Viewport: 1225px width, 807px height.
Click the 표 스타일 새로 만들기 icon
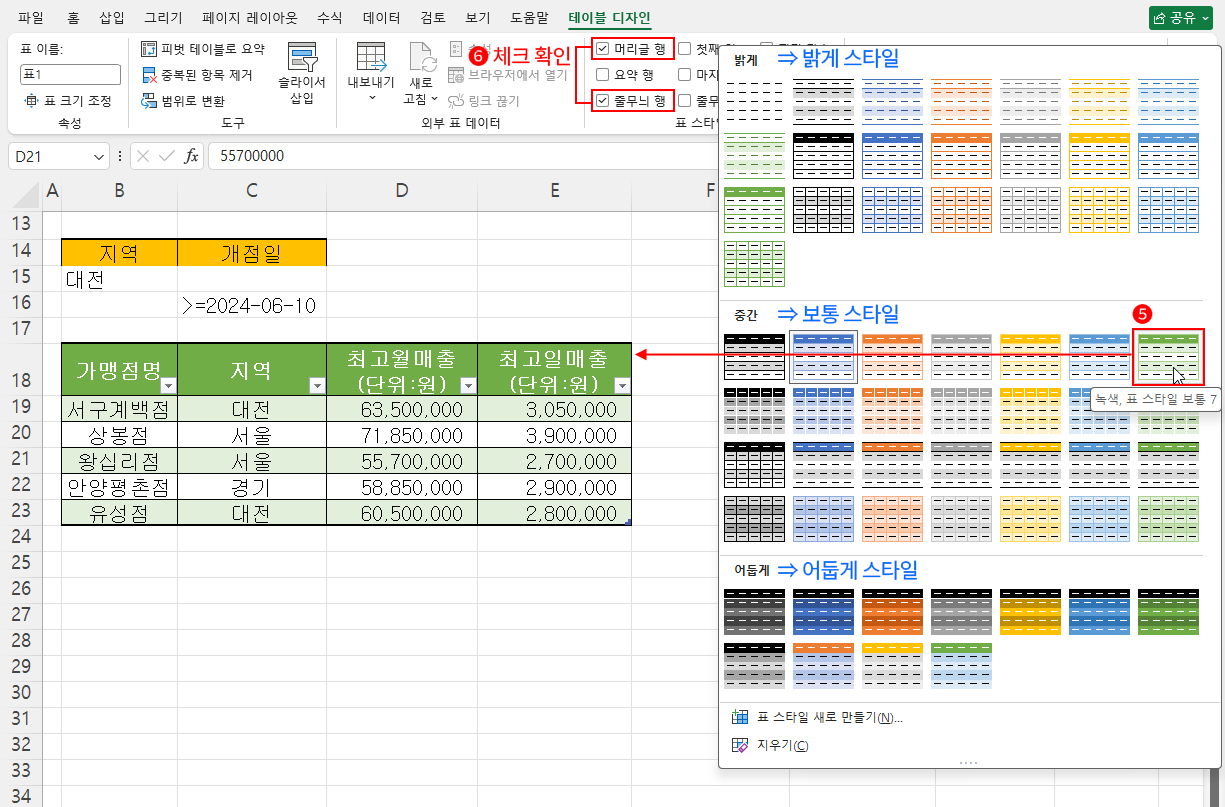pos(741,717)
